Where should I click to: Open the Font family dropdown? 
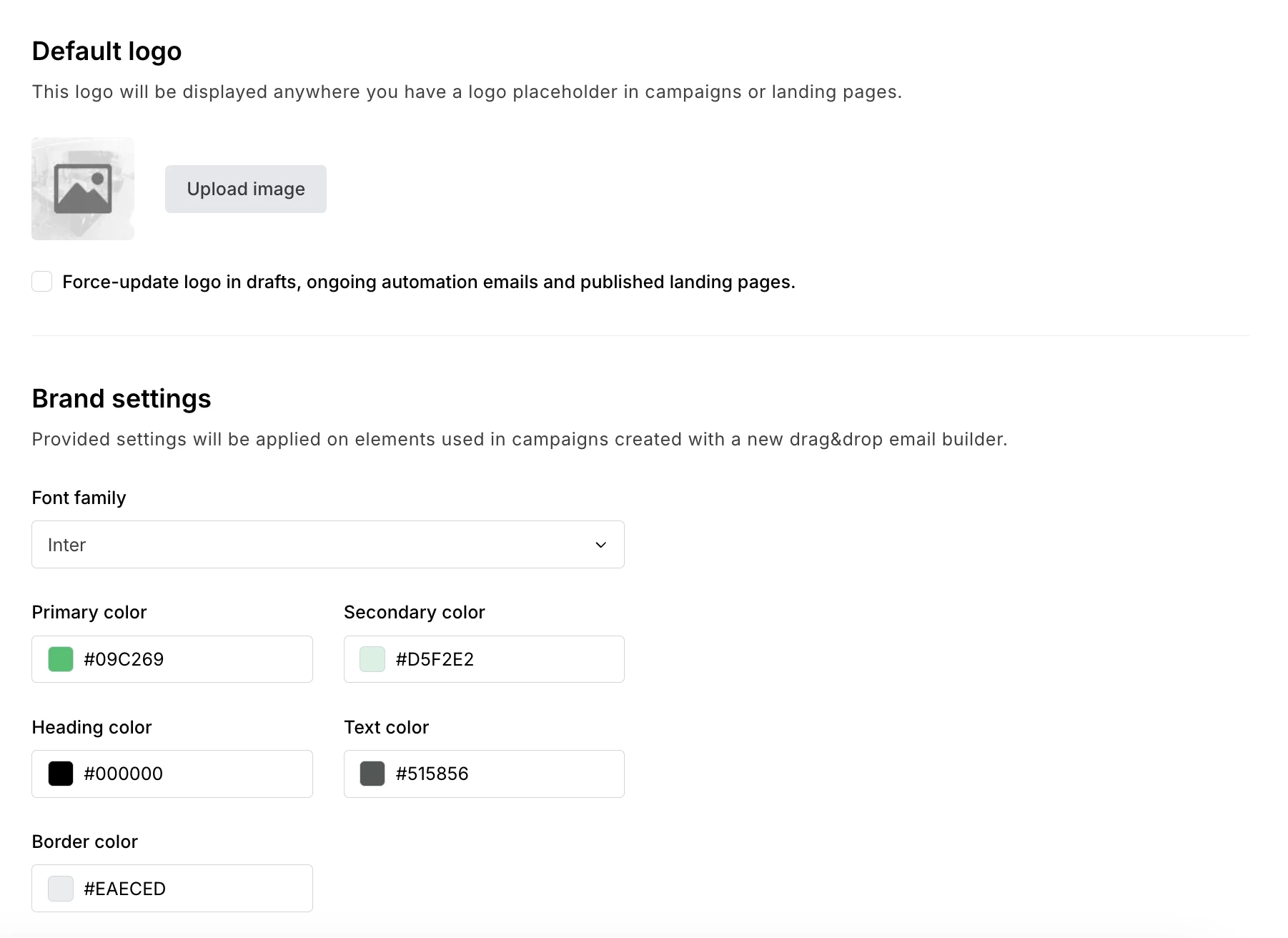point(327,545)
